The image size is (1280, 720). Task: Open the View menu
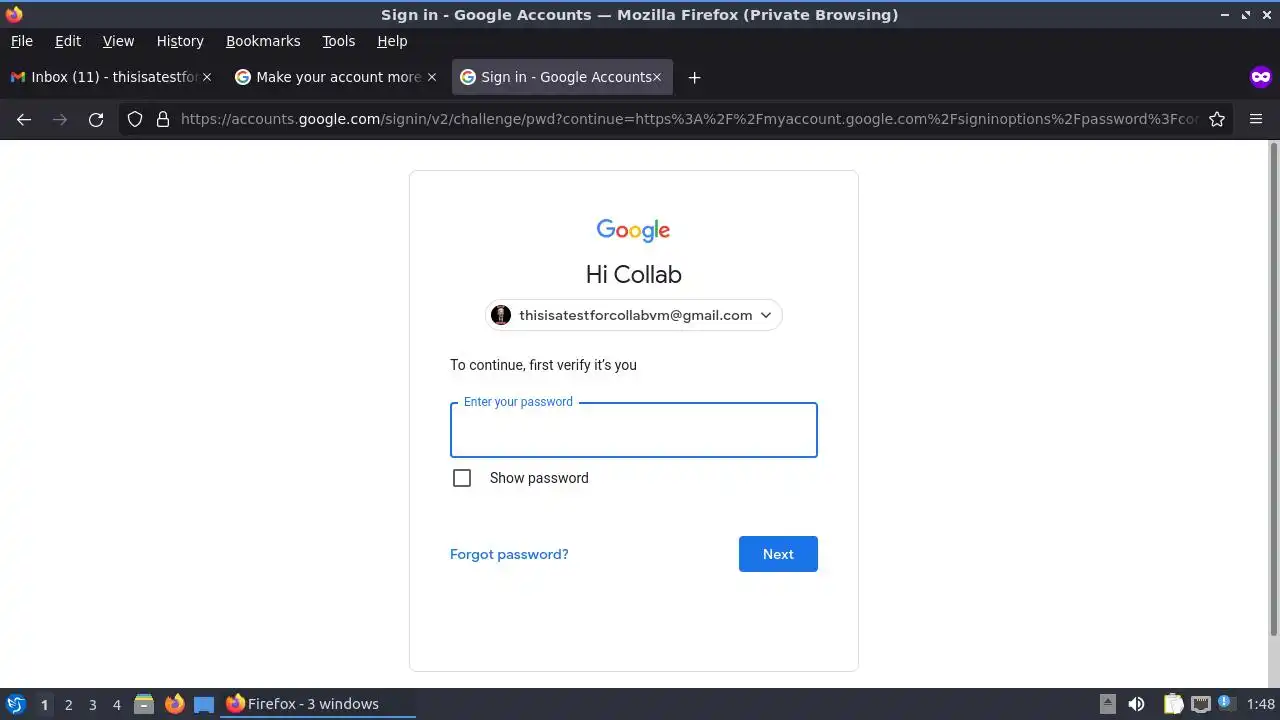(118, 41)
